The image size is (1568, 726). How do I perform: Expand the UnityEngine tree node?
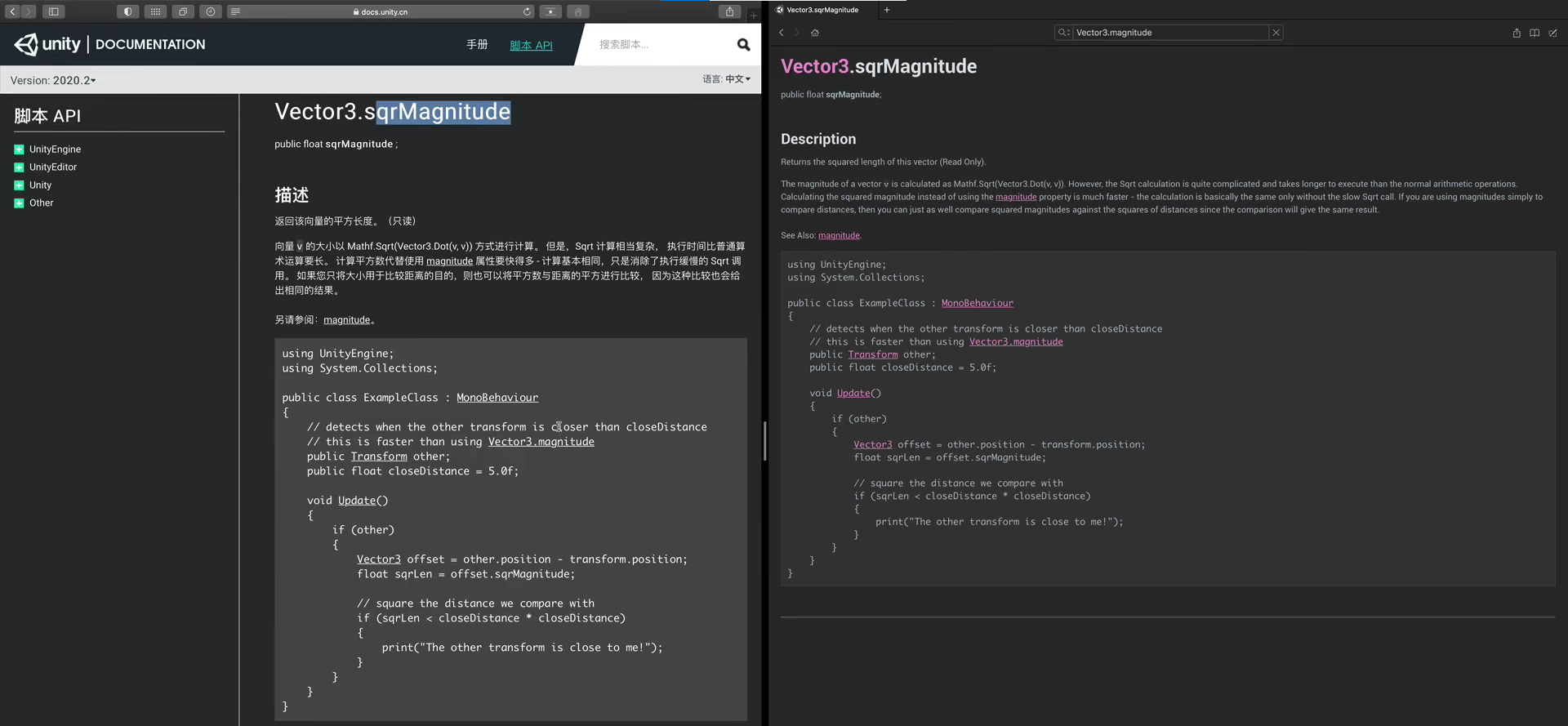click(19, 149)
